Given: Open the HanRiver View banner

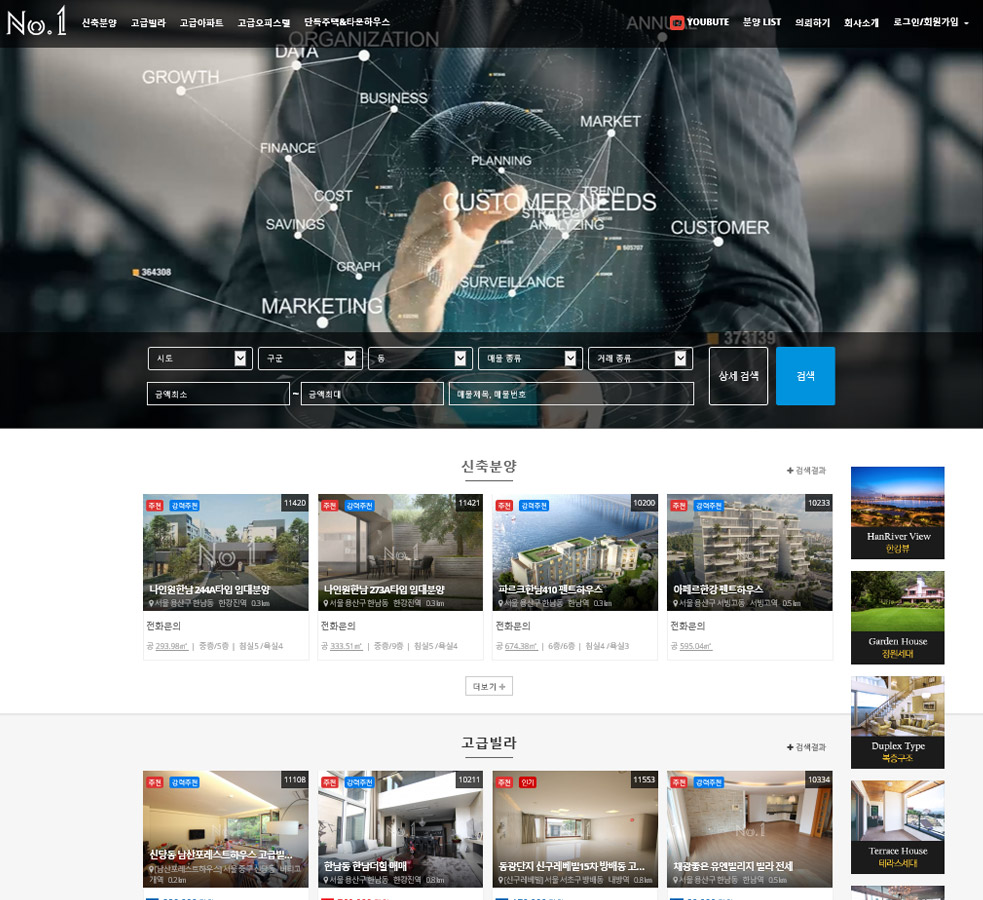Looking at the screenshot, I should click(x=897, y=513).
